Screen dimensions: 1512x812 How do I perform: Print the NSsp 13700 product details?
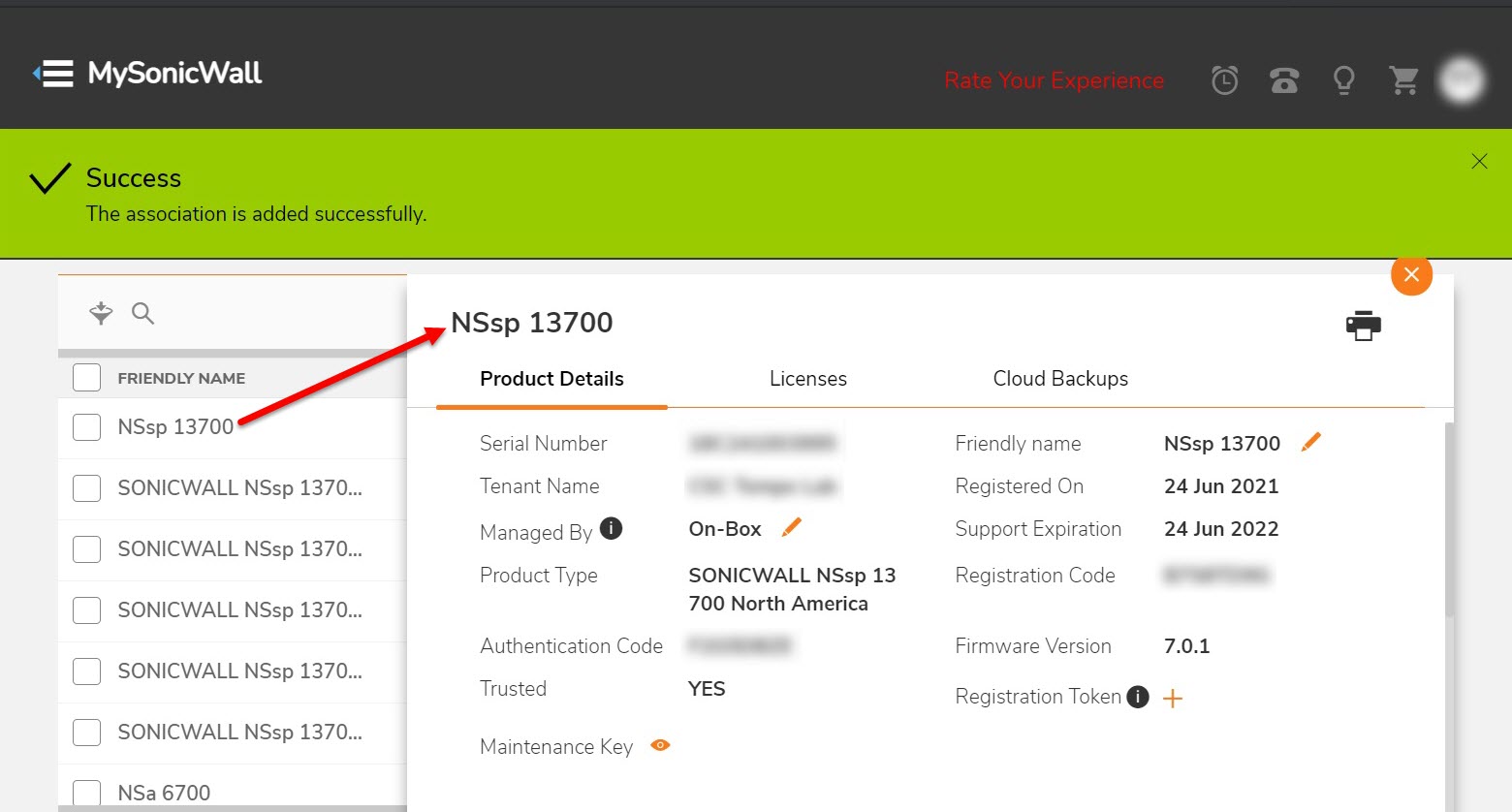point(1363,326)
